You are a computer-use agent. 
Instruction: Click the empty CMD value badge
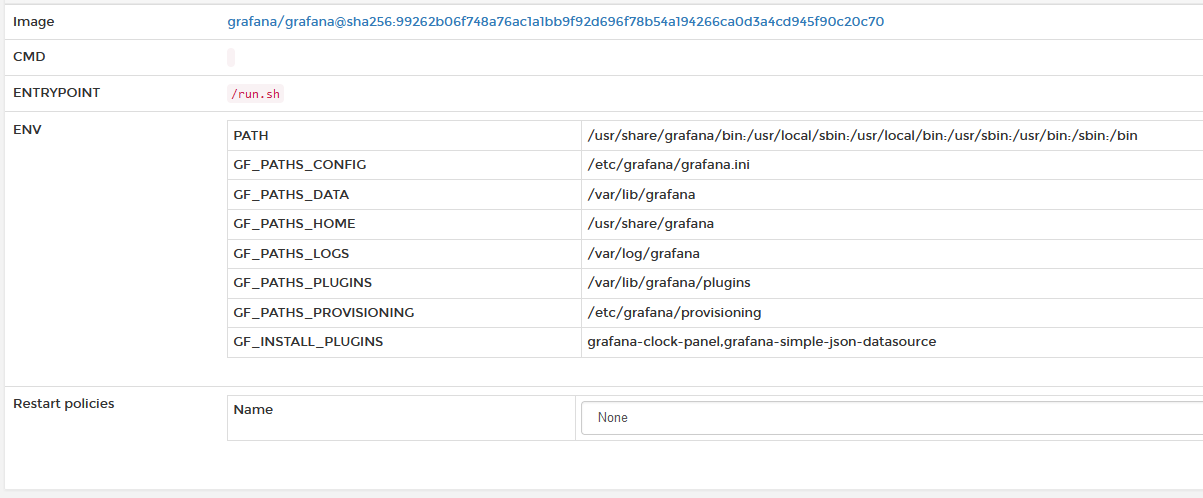(231, 57)
